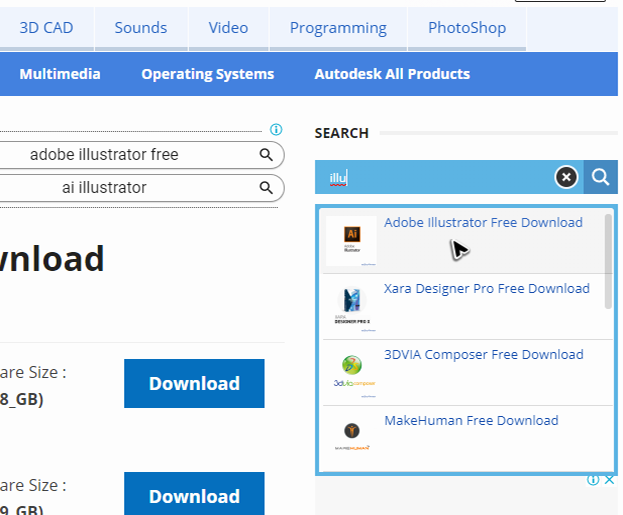Open Autodesk All Products menu item

point(392,74)
